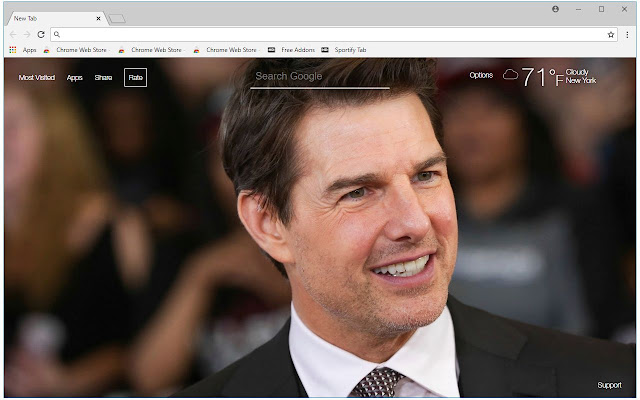This screenshot has width=640, height=400.
Task: Click the cloudy weather icon
Action: click(510, 75)
